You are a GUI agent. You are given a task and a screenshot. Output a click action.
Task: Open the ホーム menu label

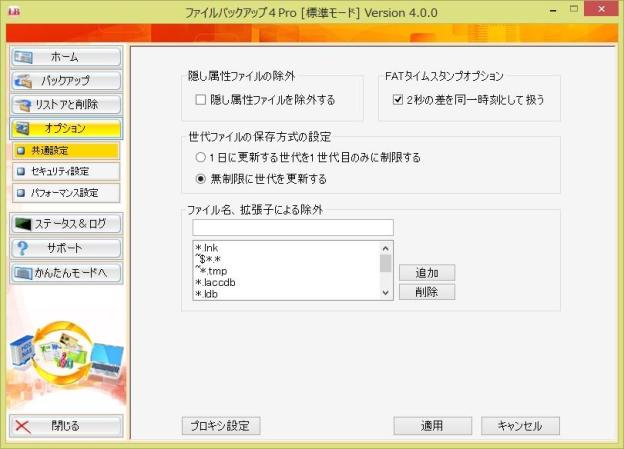click(64, 57)
